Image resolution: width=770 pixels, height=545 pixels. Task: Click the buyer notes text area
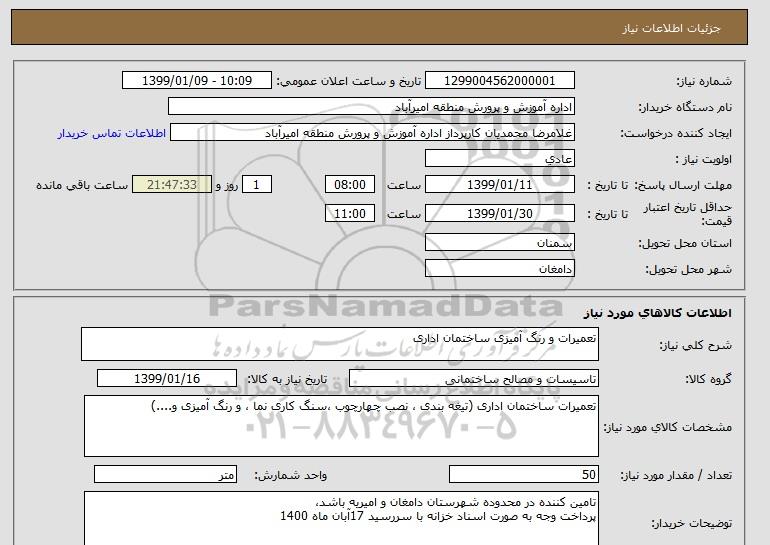(341, 518)
